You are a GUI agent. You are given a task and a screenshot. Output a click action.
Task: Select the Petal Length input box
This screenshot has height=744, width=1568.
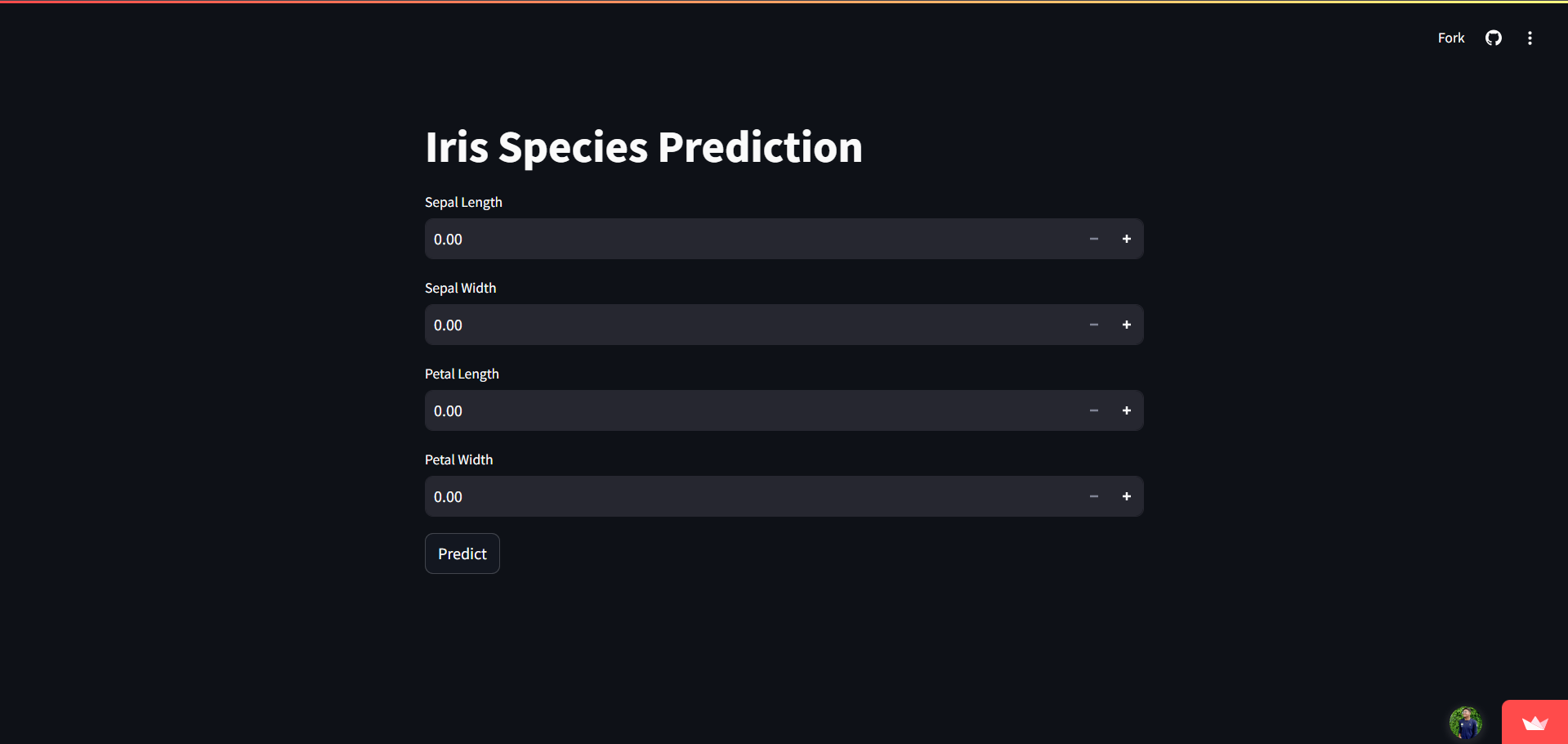click(751, 410)
